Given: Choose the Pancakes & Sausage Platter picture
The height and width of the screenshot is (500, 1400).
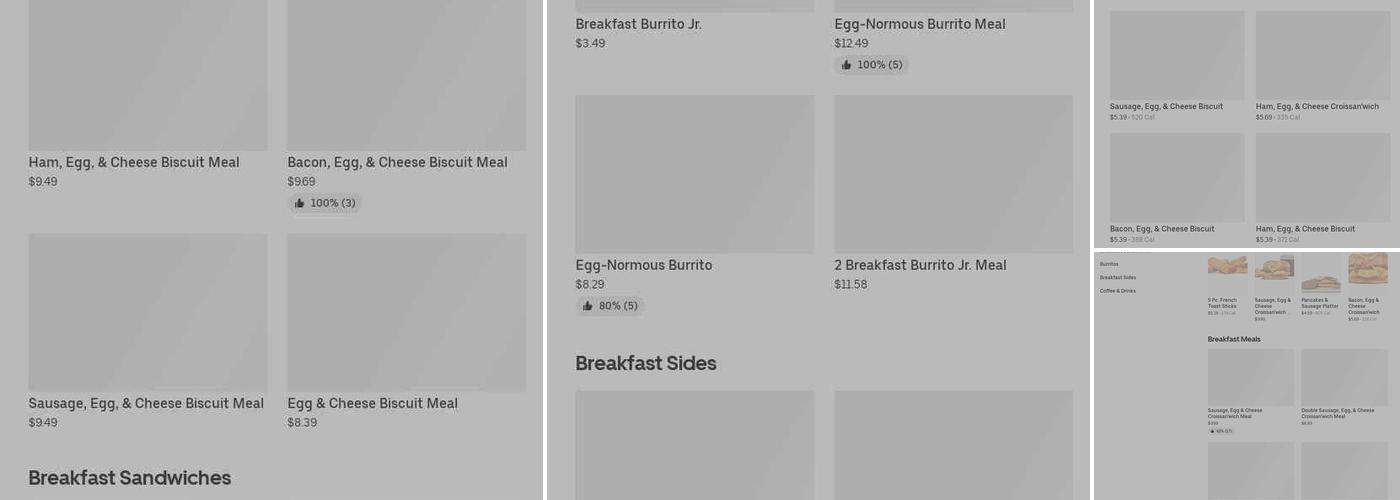Looking at the screenshot, I should pos(1321,273).
